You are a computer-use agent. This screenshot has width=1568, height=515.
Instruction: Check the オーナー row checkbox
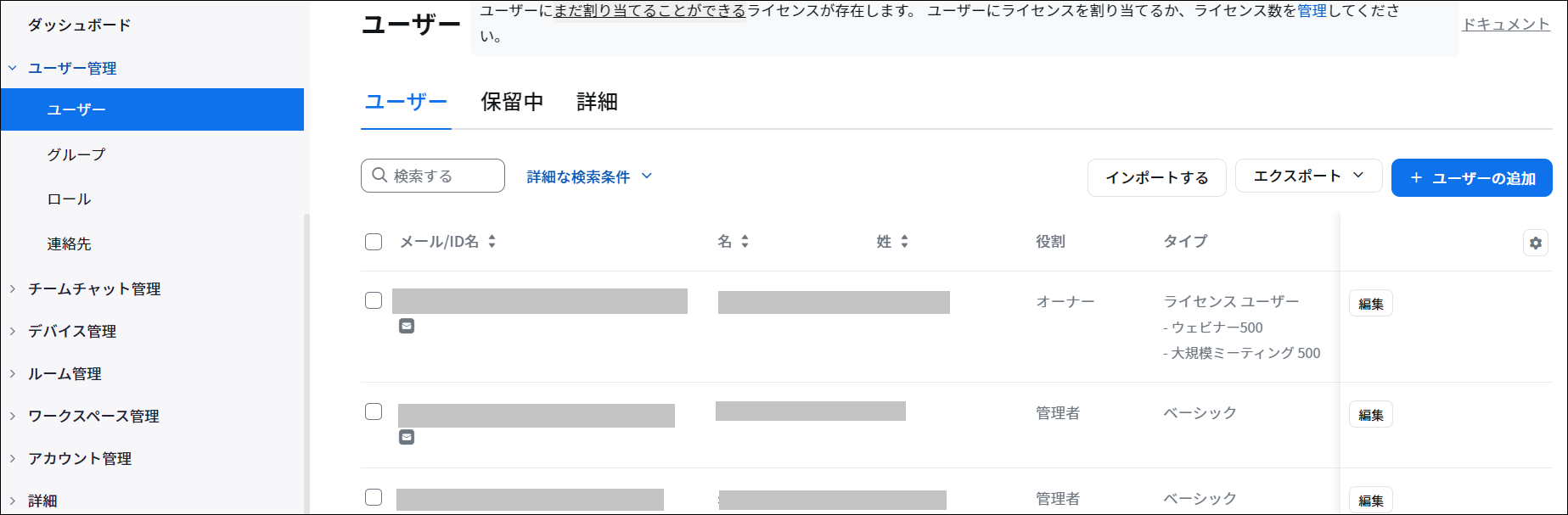pyautogui.click(x=374, y=300)
